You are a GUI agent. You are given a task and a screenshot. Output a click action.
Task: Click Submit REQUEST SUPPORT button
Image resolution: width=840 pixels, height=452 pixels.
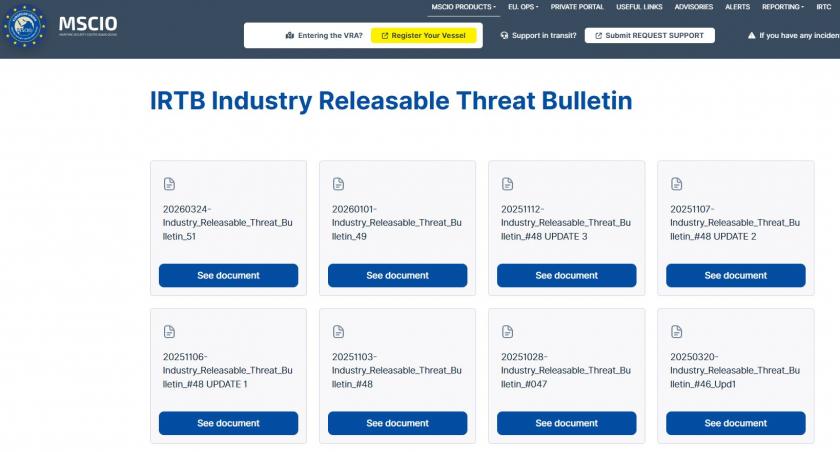click(649, 35)
